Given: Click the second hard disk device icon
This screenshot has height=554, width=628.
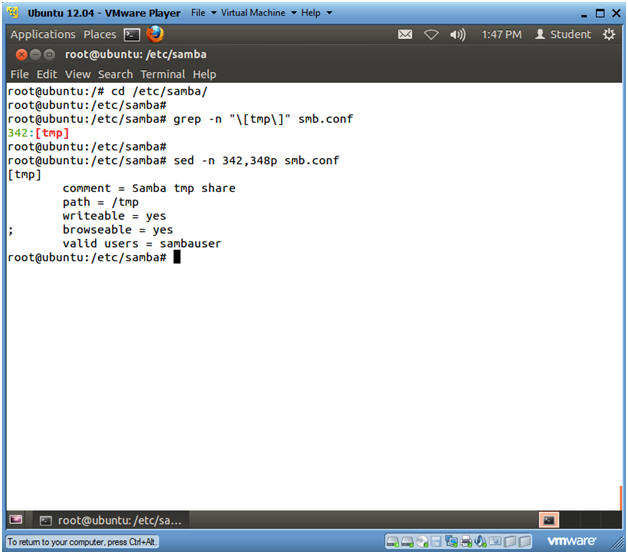Looking at the screenshot, I should tap(407, 542).
